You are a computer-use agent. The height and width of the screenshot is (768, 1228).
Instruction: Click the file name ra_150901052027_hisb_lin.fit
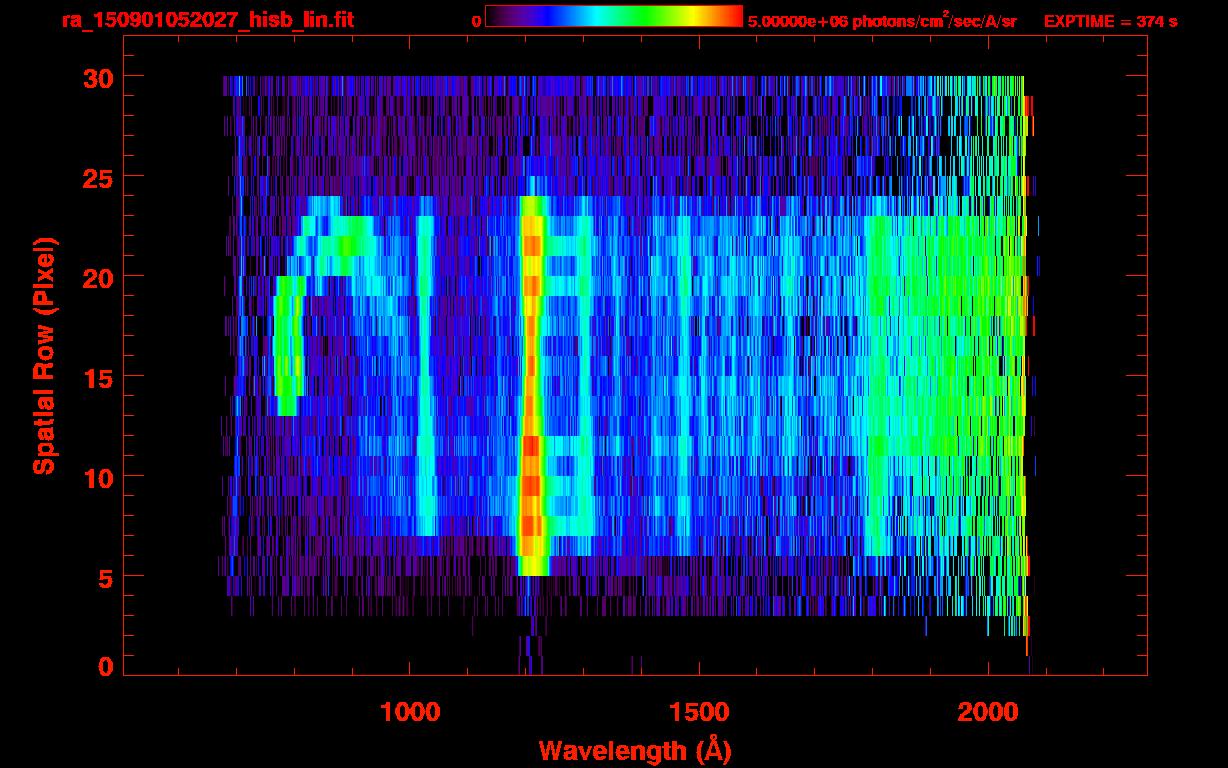coord(207,20)
